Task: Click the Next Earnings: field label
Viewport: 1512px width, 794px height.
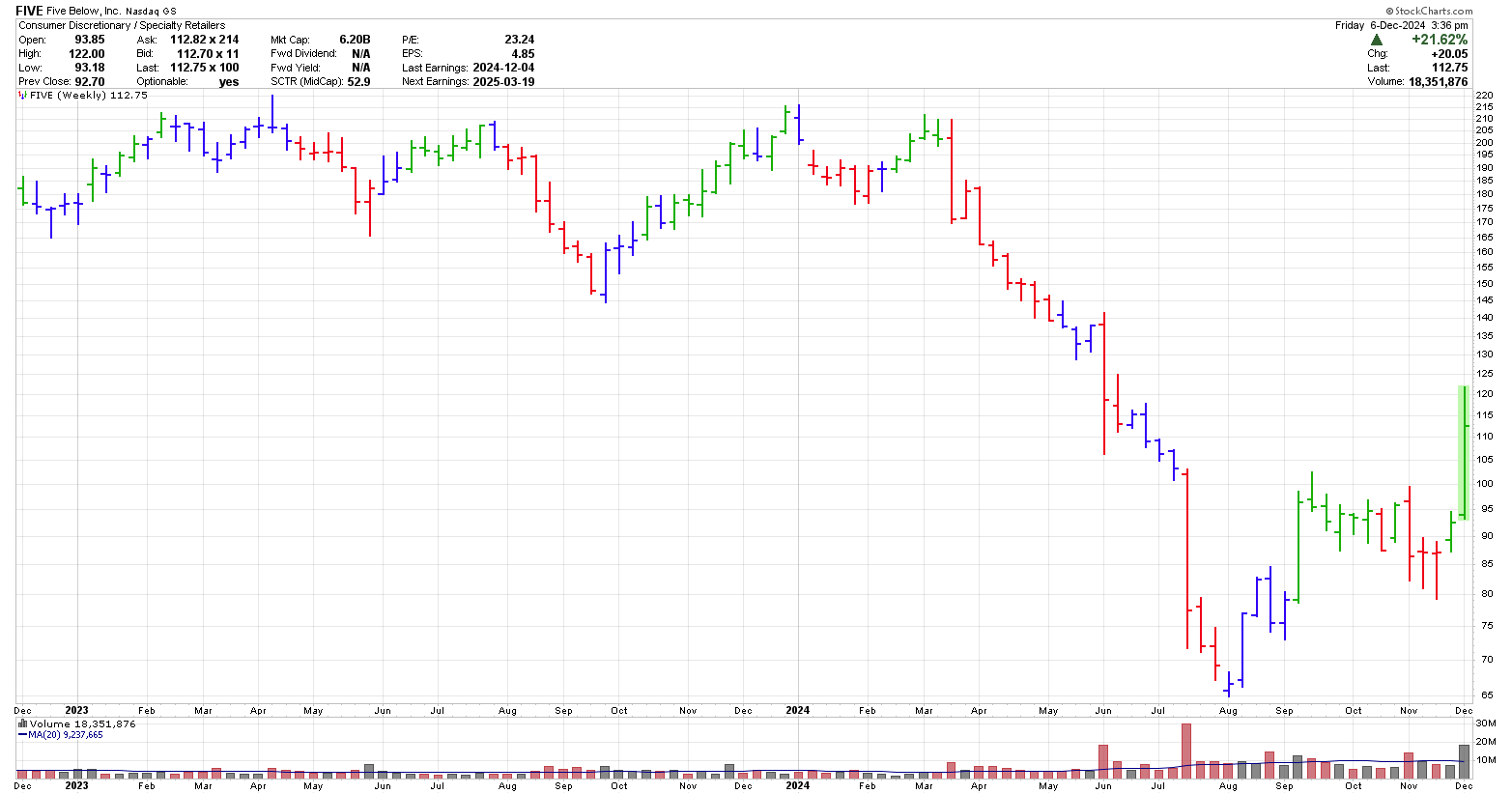Action: tap(436, 82)
